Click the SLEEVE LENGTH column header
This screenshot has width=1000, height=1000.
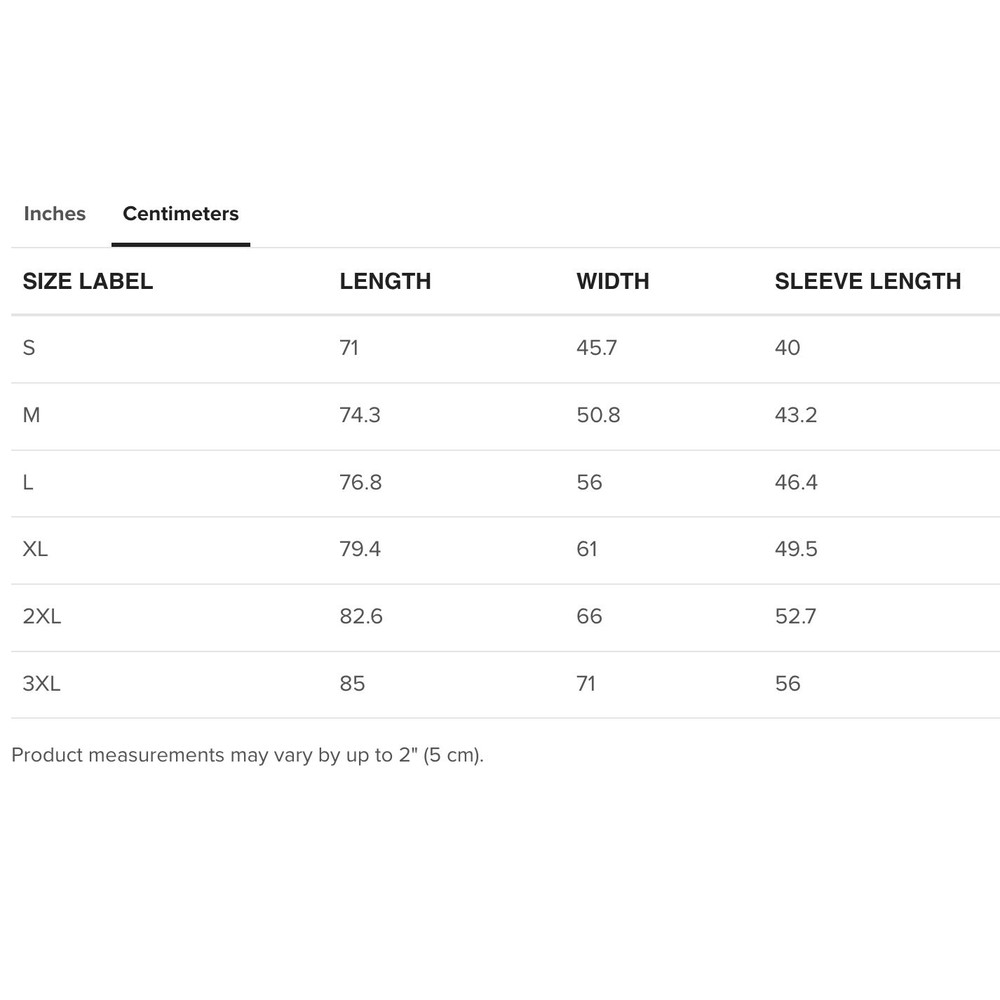click(x=868, y=282)
